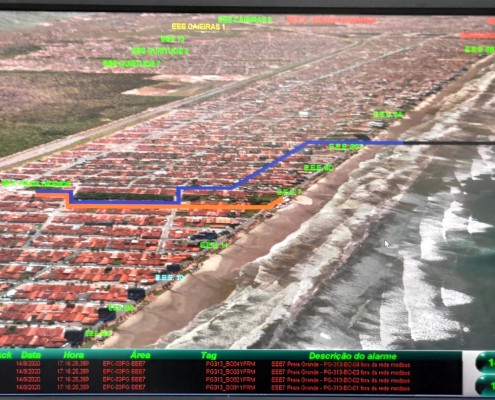Open the E.E.E. 7 station near beach
495x400 pixels.
[289, 192]
